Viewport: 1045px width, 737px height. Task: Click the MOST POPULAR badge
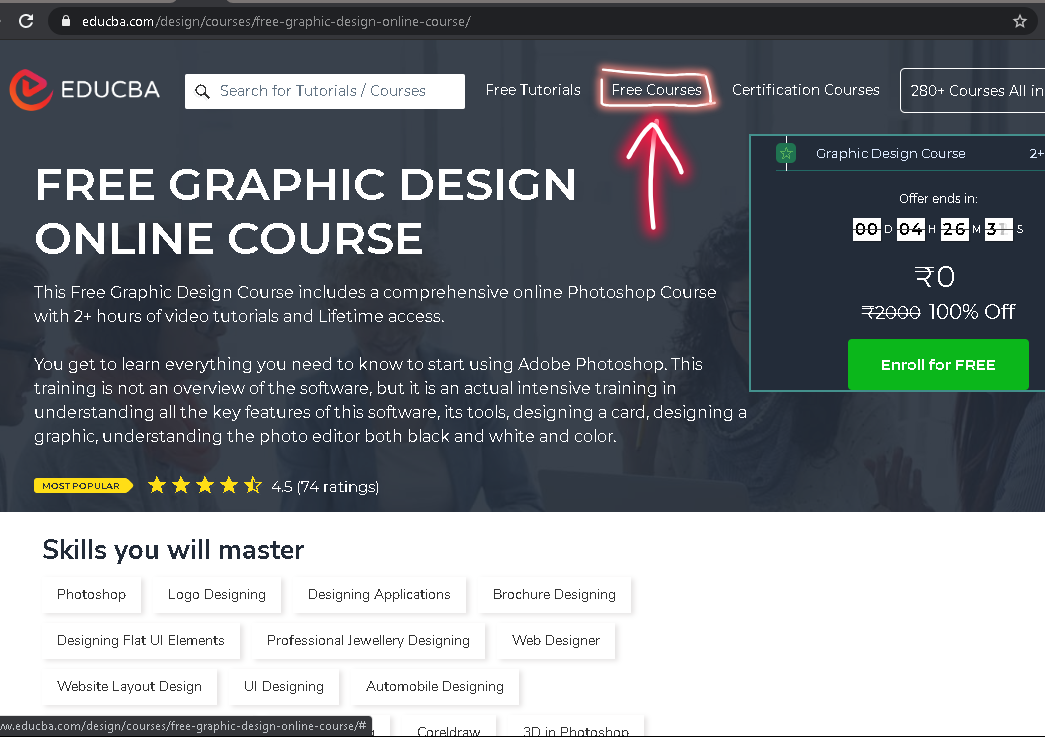tap(83, 485)
